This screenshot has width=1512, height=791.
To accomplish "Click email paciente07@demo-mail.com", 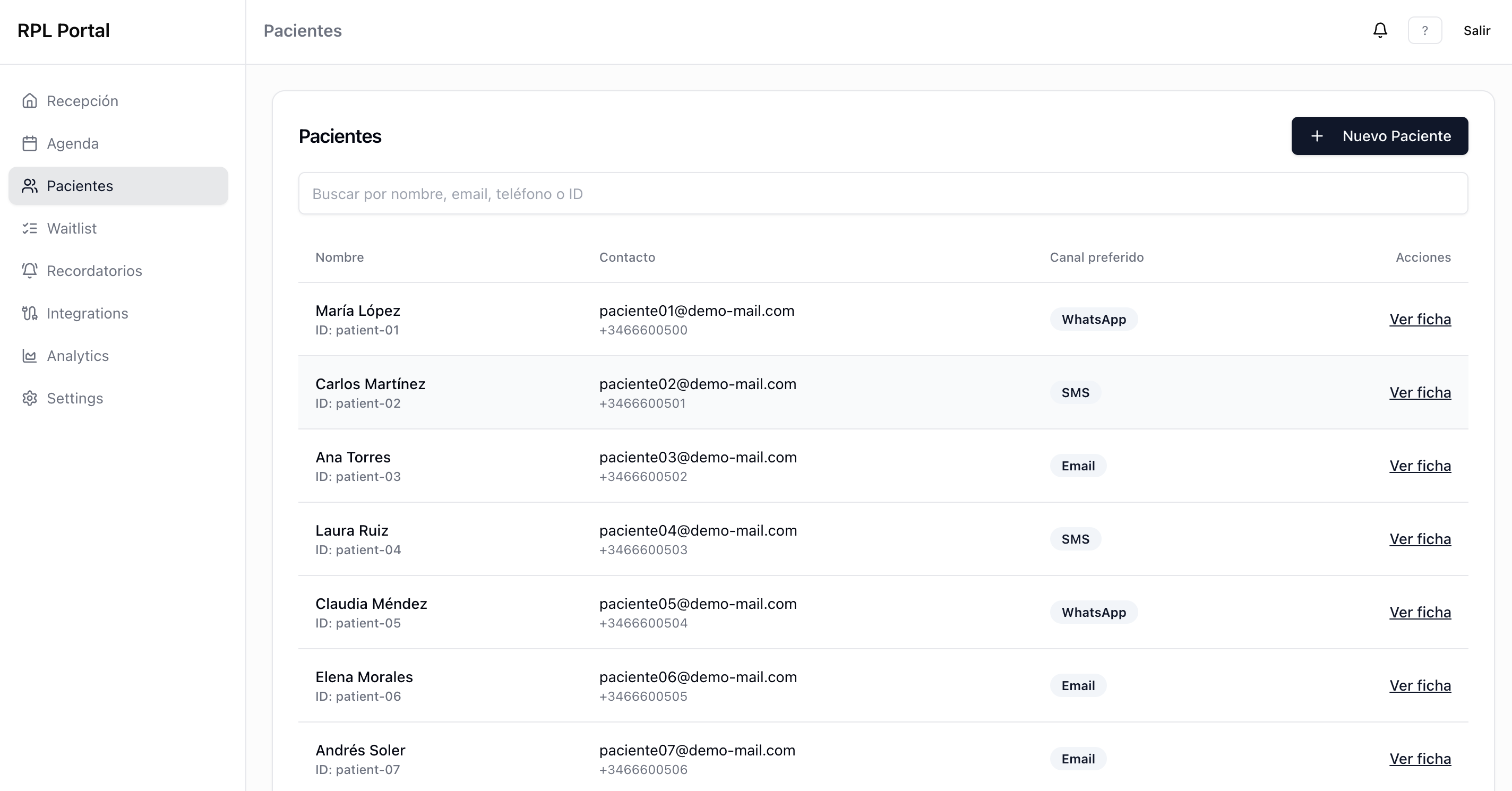I will click(x=697, y=751).
